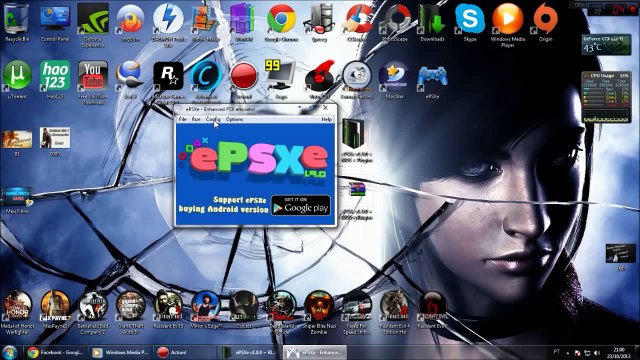Open the Options menu in ePSXe
The image size is (640, 360).
(x=234, y=120)
